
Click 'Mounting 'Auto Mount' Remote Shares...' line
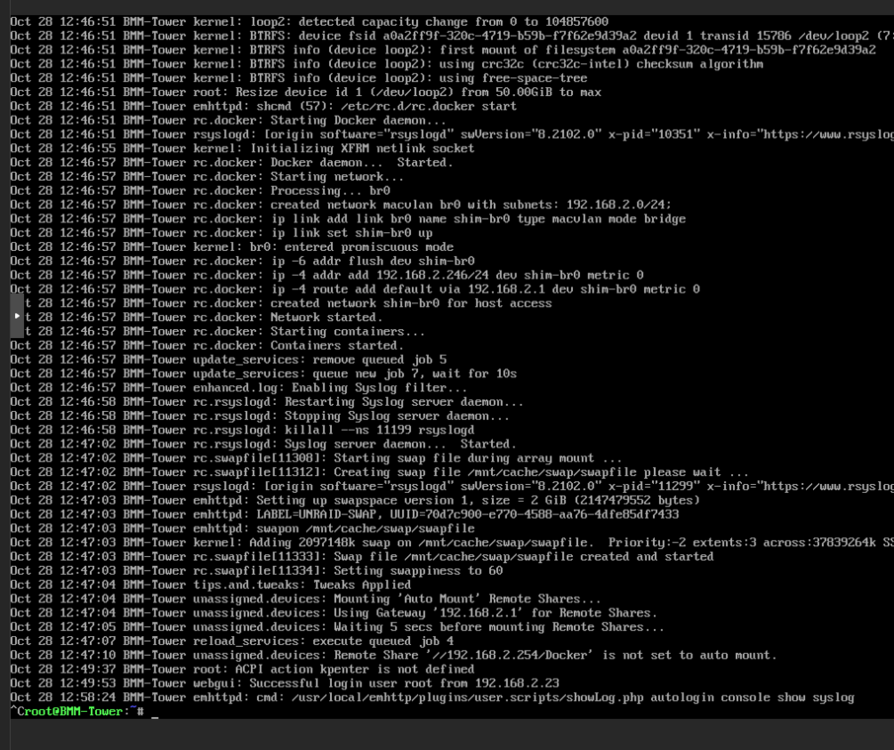click(x=305, y=598)
